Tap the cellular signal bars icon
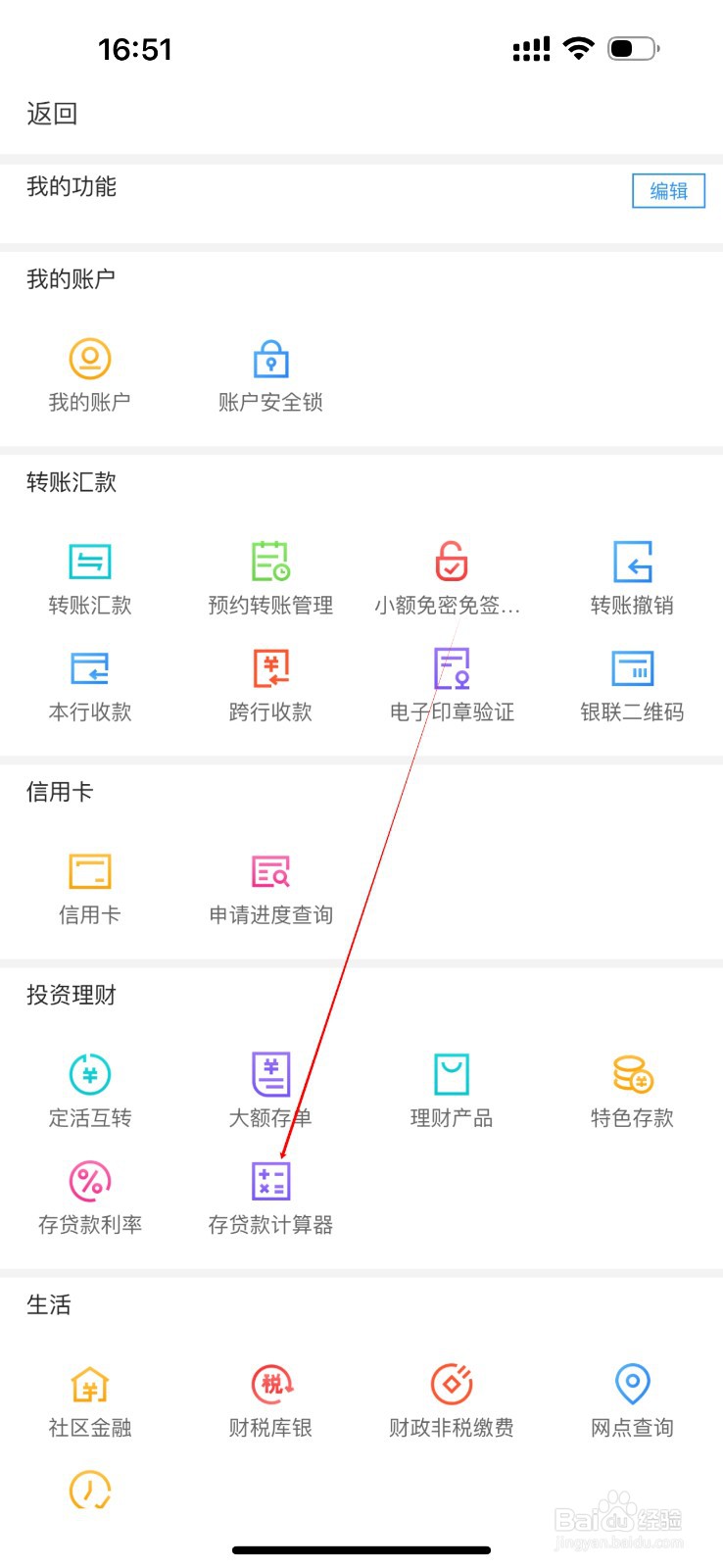Image resolution: width=723 pixels, height=1568 pixels. point(532,49)
